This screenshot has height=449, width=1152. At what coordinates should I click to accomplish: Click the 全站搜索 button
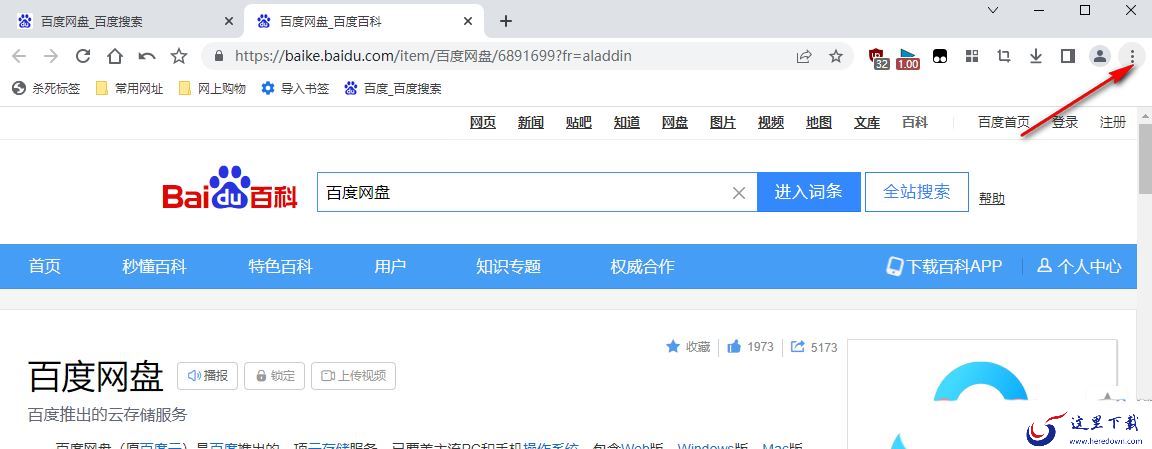coord(916,193)
